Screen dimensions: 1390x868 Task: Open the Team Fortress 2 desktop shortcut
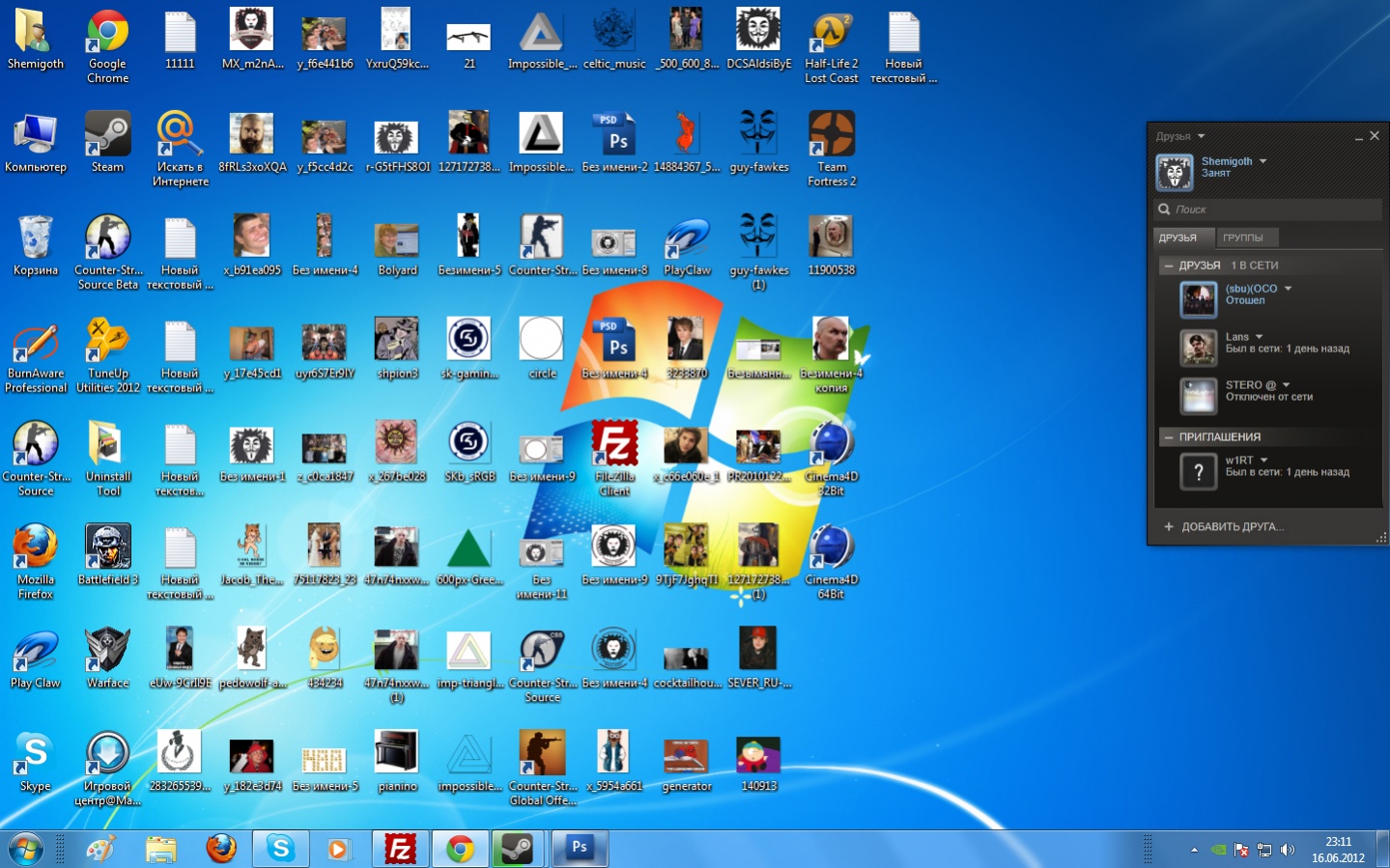[x=831, y=135]
